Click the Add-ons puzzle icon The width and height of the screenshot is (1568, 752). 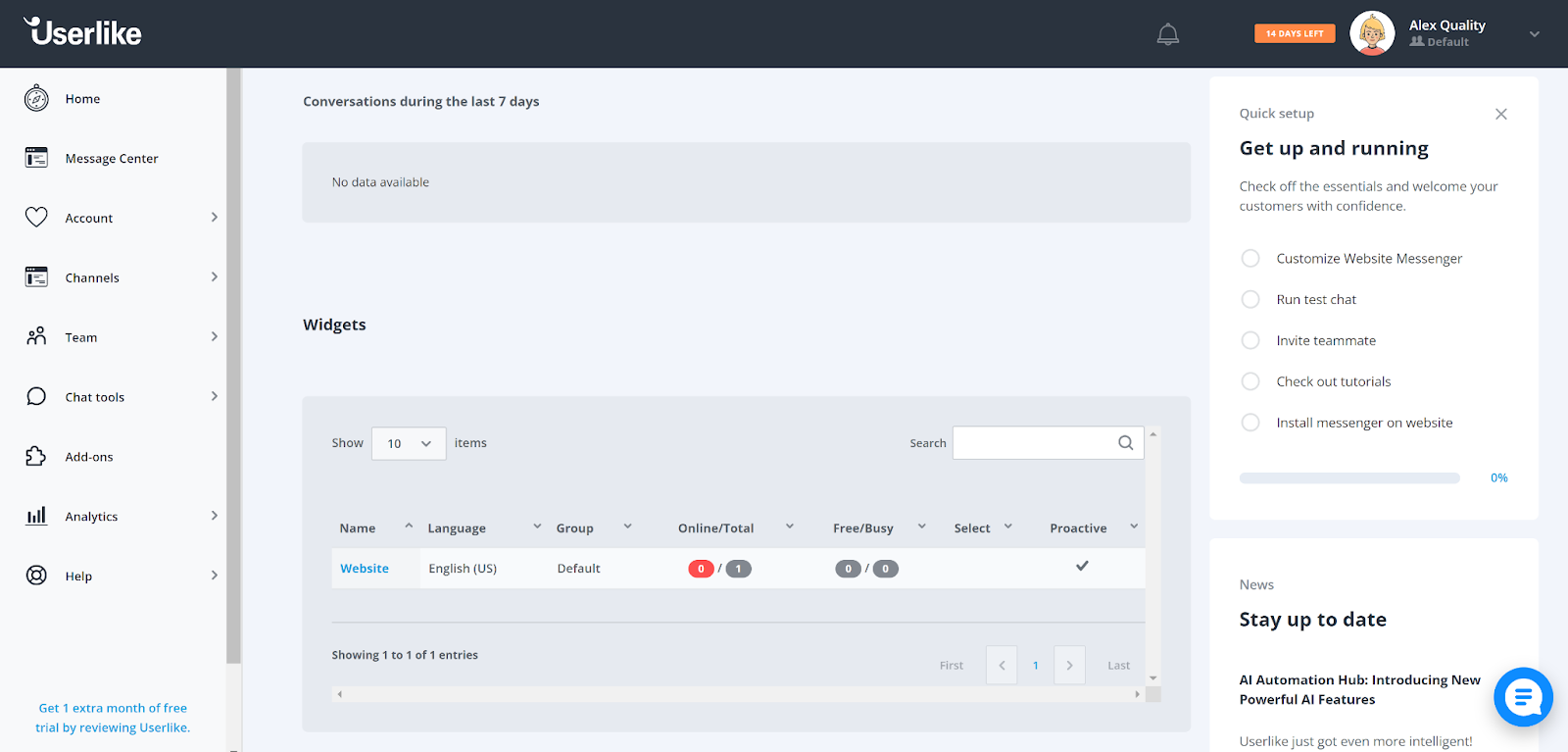36,456
